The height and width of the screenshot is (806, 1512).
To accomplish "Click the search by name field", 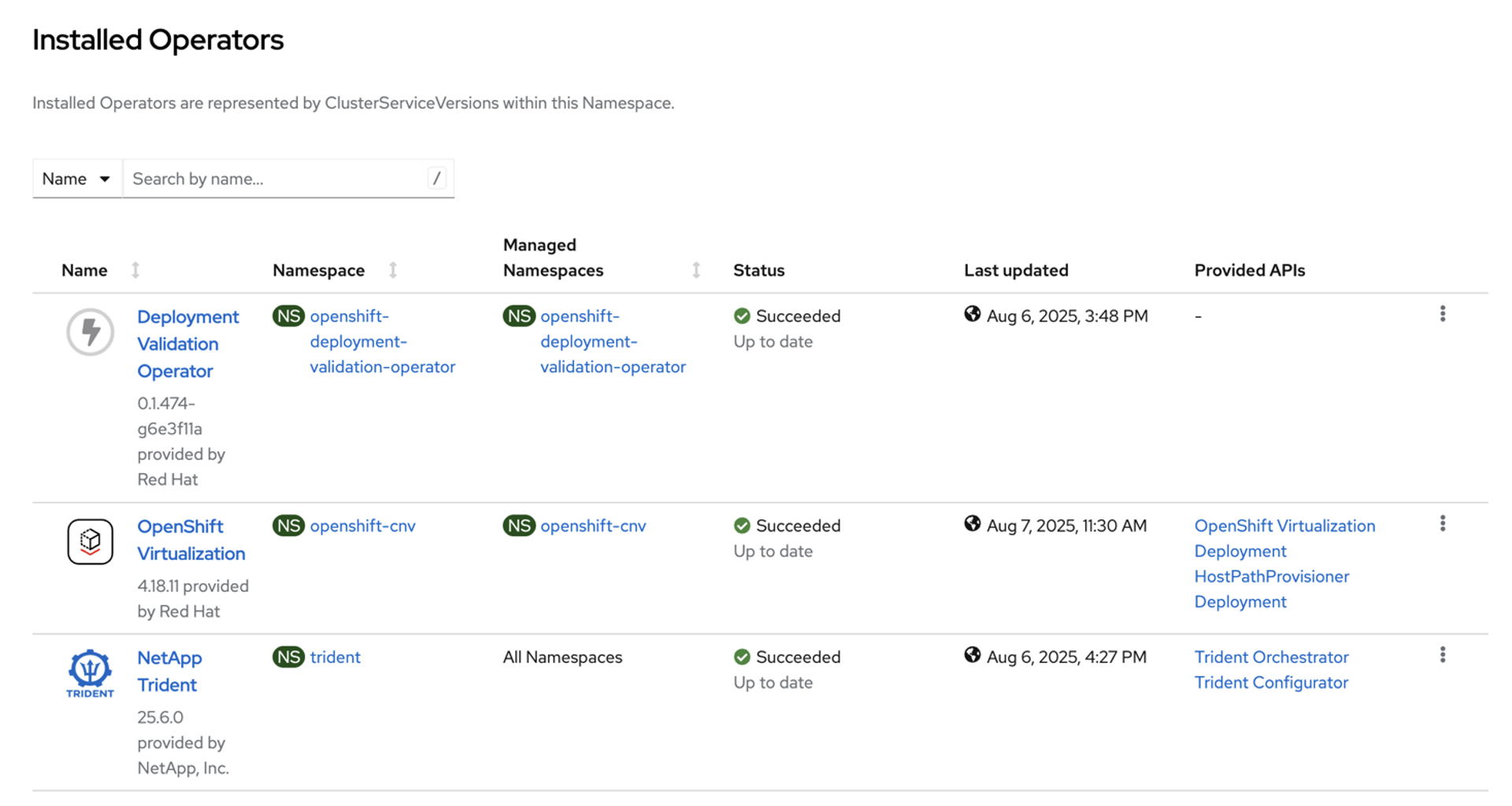I will coord(276,178).
